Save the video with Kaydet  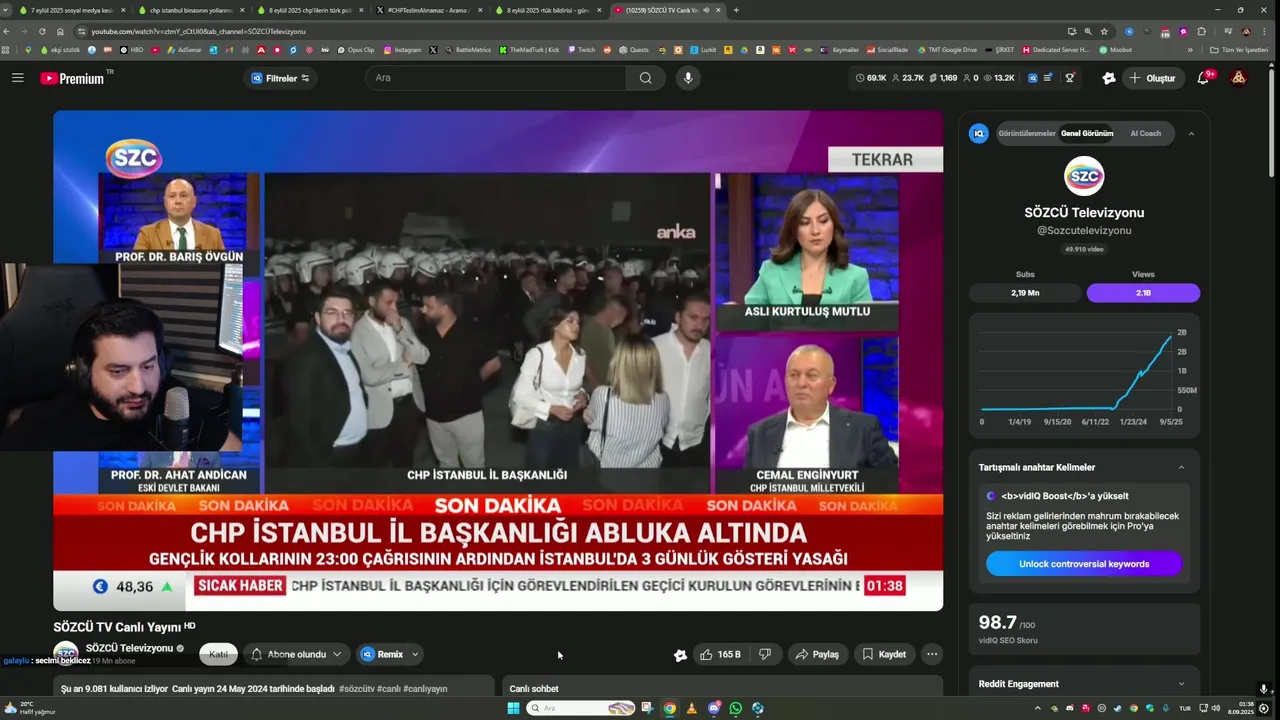884,654
